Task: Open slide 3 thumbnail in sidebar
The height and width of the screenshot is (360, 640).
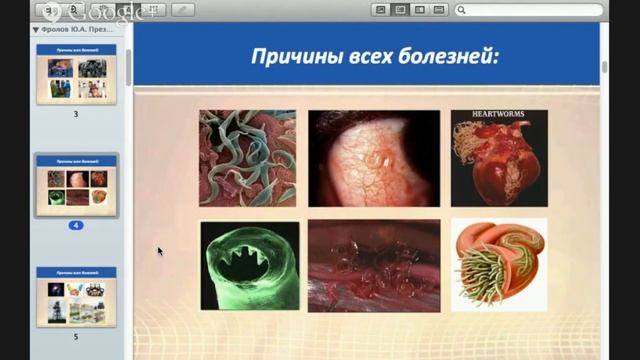Action: 76,74
